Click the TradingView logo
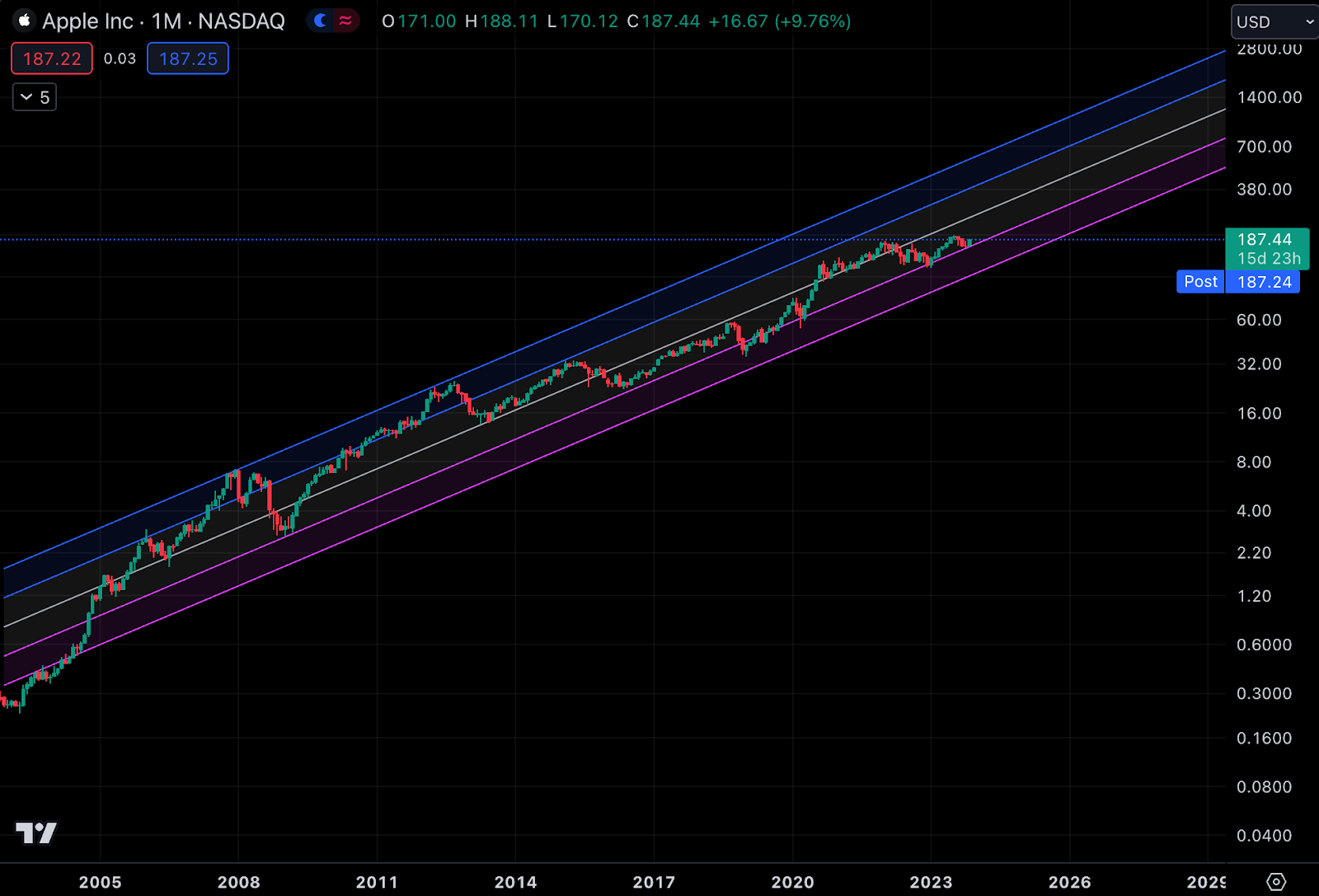 36,833
